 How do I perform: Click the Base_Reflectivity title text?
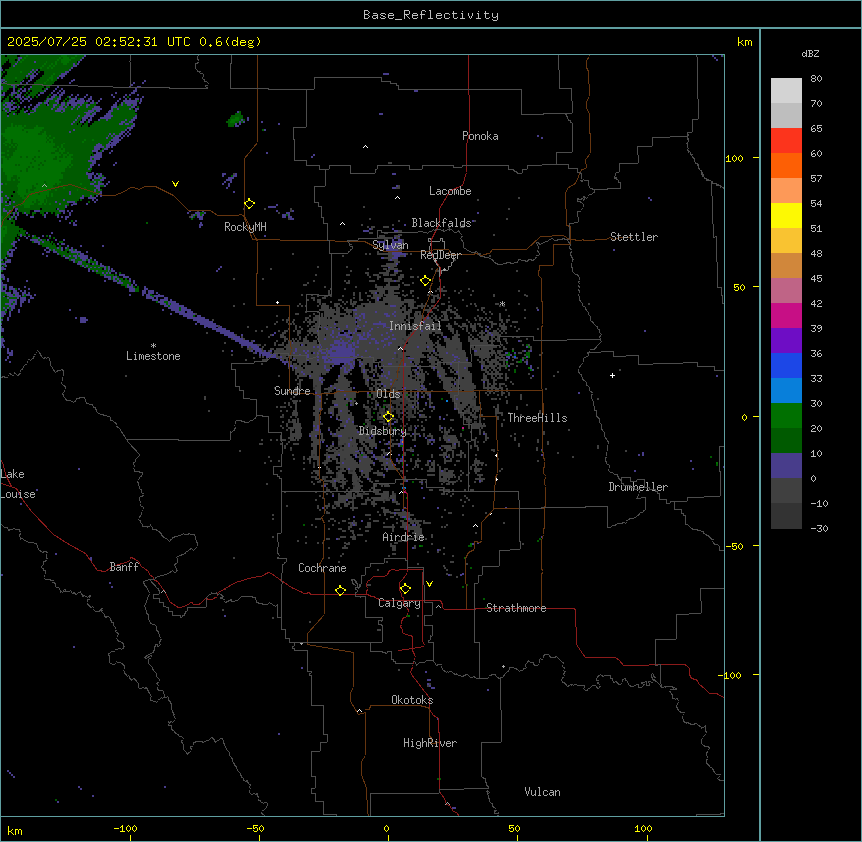pyautogui.click(x=431, y=15)
